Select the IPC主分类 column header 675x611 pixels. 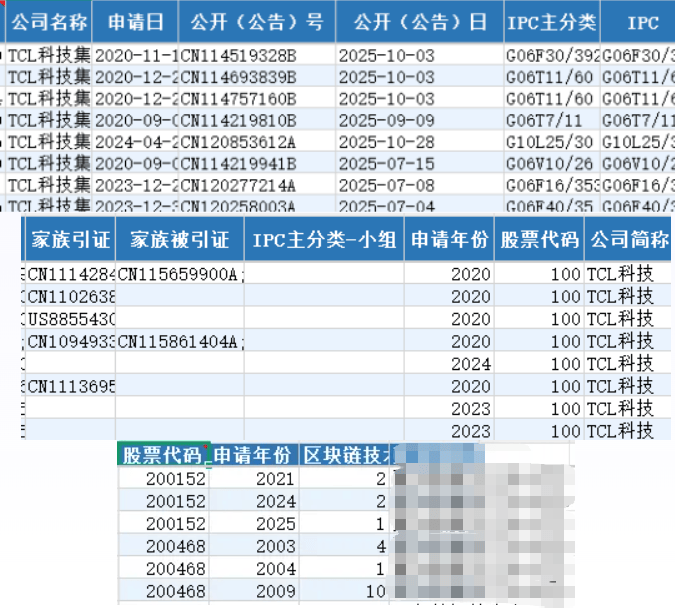552,22
